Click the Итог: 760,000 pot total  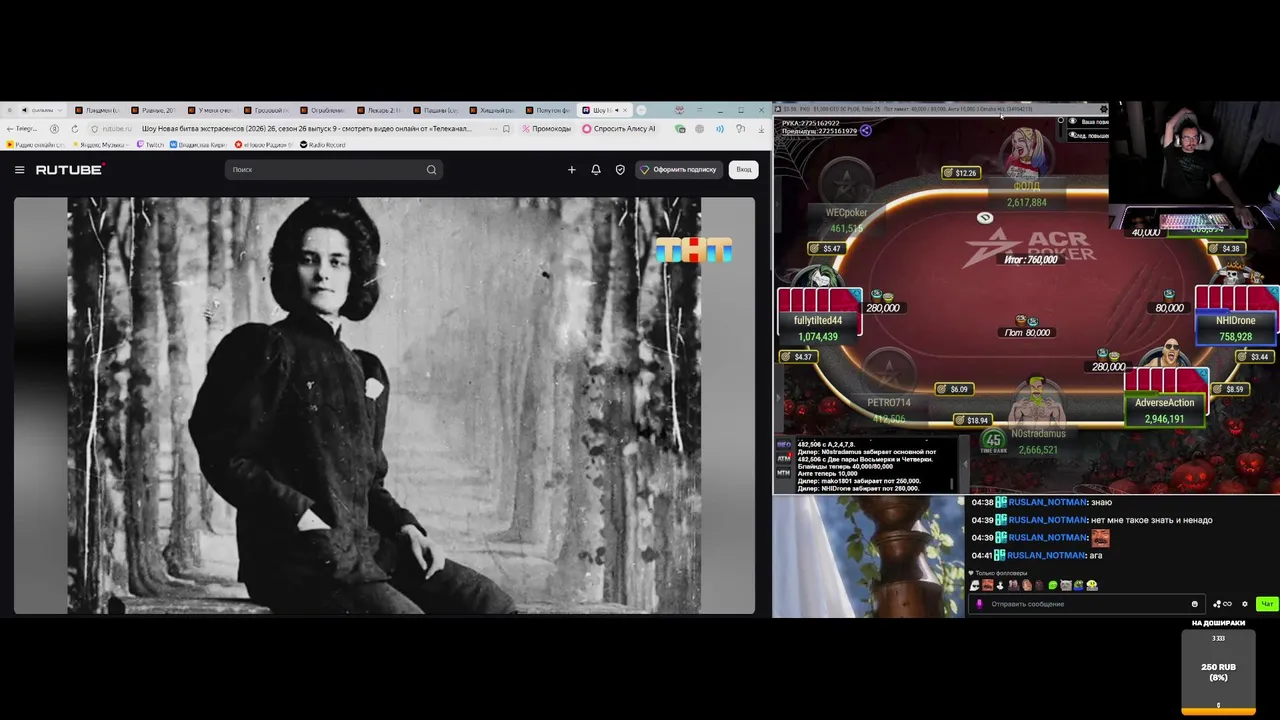pyautogui.click(x=1030, y=260)
